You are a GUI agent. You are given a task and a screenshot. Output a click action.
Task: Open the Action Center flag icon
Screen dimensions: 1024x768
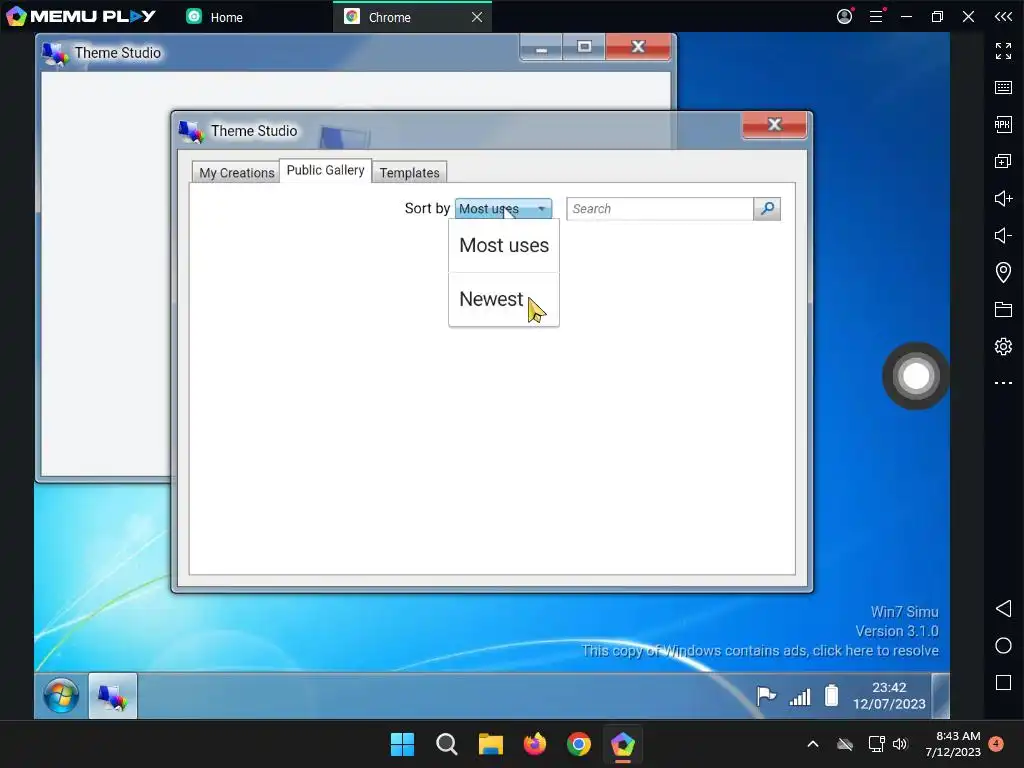(766, 696)
